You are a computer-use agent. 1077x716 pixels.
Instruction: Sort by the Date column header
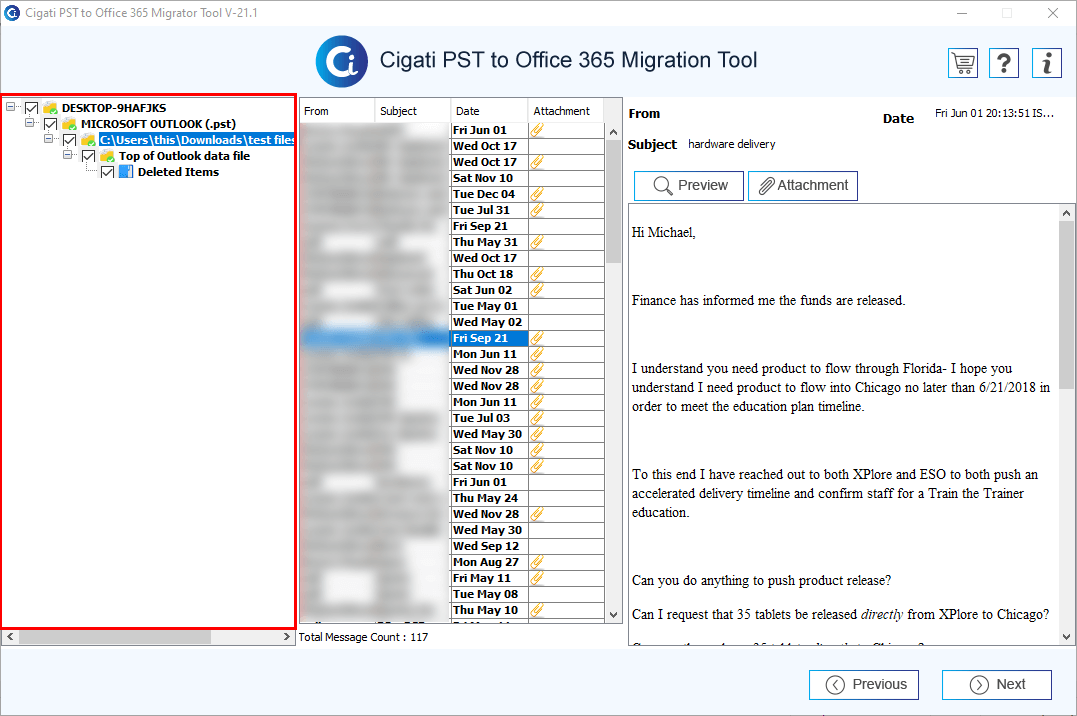(x=489, y=111)
